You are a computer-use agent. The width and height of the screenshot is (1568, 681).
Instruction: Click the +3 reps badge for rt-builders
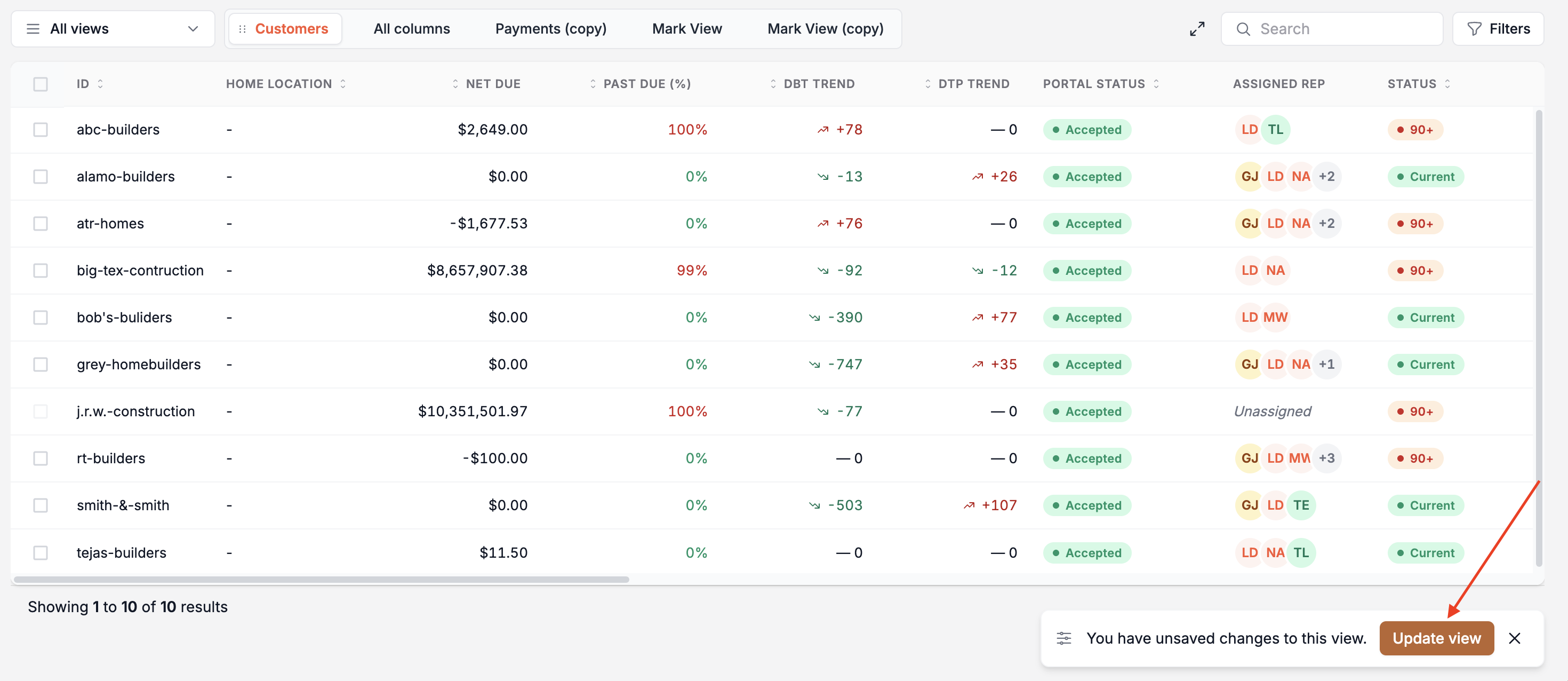tap(1326, 458)
